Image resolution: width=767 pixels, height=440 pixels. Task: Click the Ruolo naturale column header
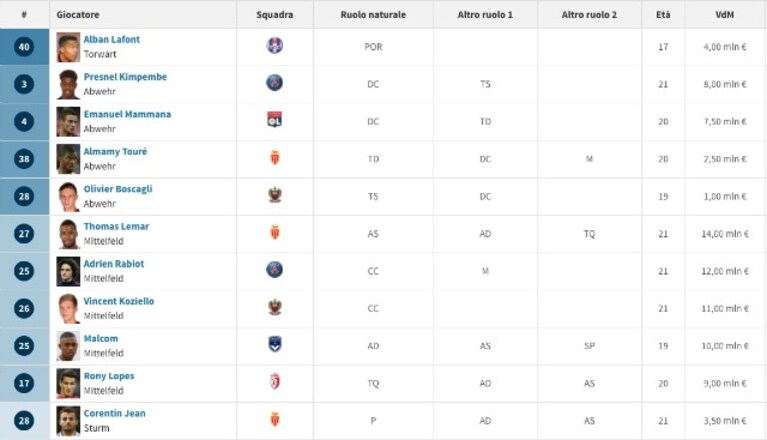[x=373, y=15]
